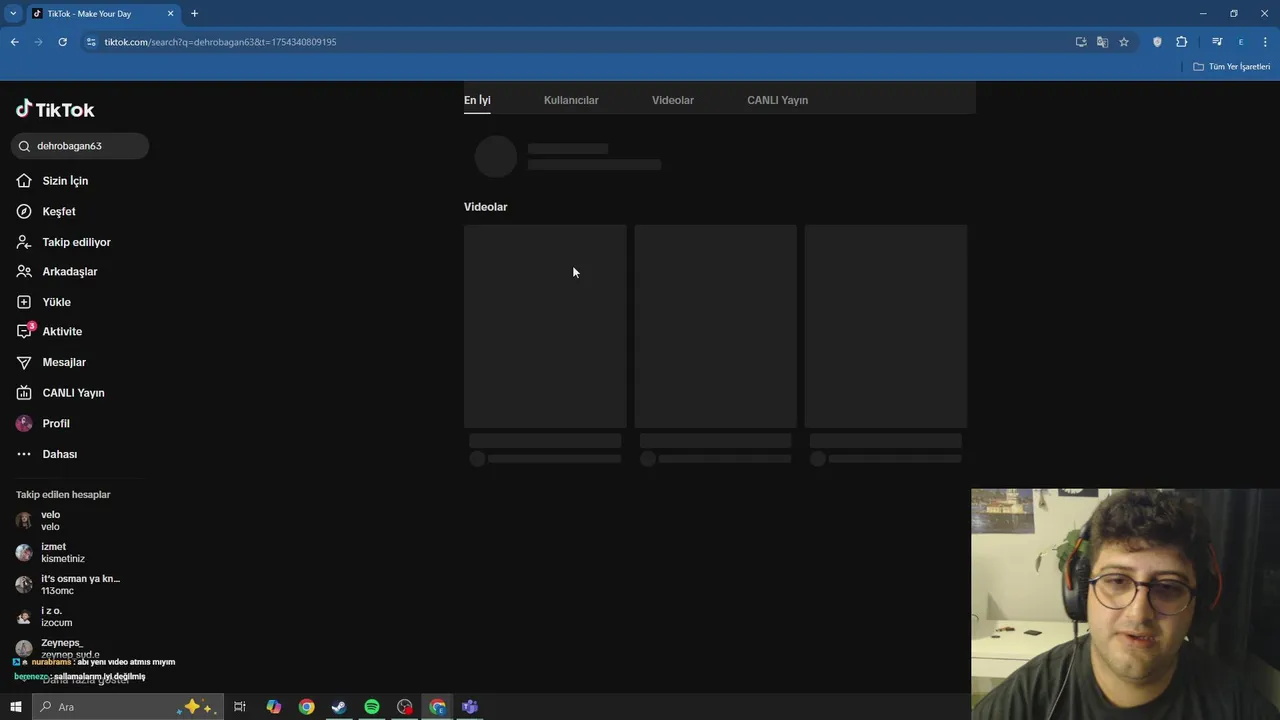Click the Takip edilen hesaplar heading
1280x720 pixels.
coord(63,494)
